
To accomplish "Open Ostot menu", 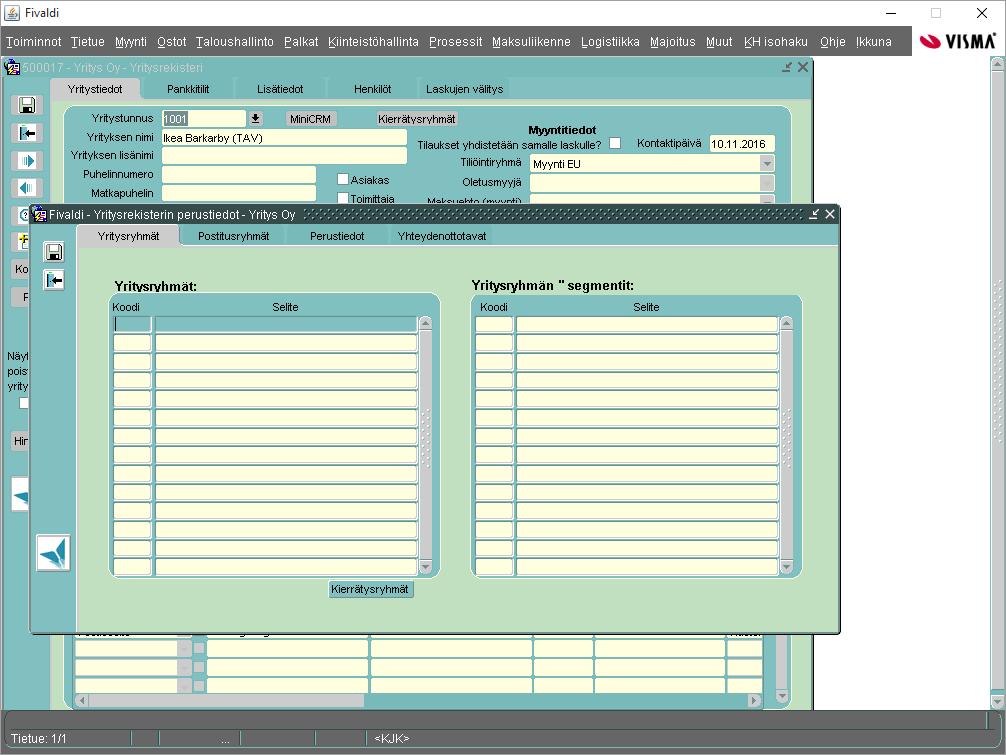I will tap(172, 42).
